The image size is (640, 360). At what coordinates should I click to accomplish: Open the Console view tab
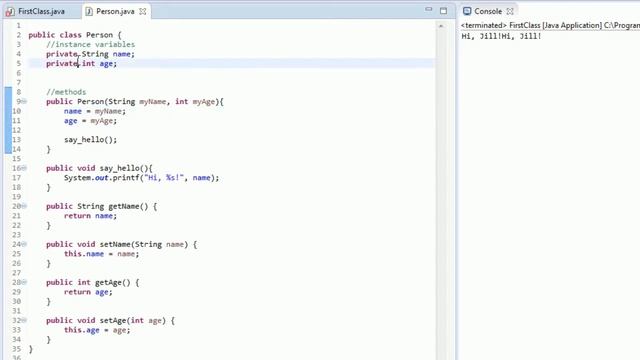coord(488,11)
